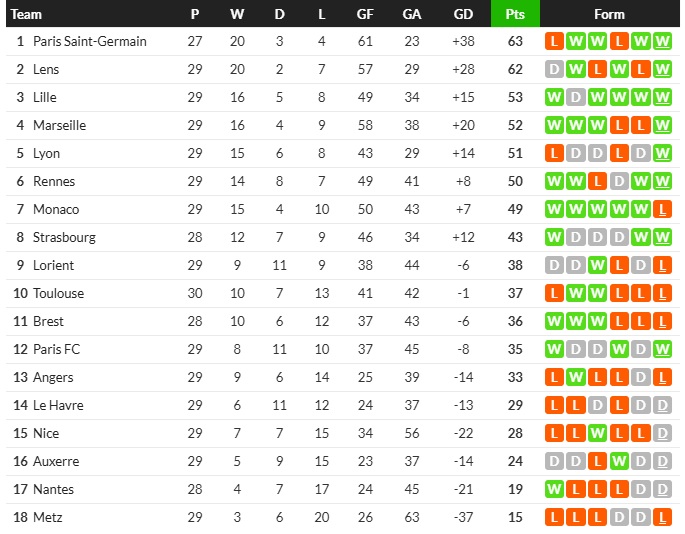Open the Marseille team link
Image resolution: width=685 pixels, height=534 pixels.
tap(60, 126)
